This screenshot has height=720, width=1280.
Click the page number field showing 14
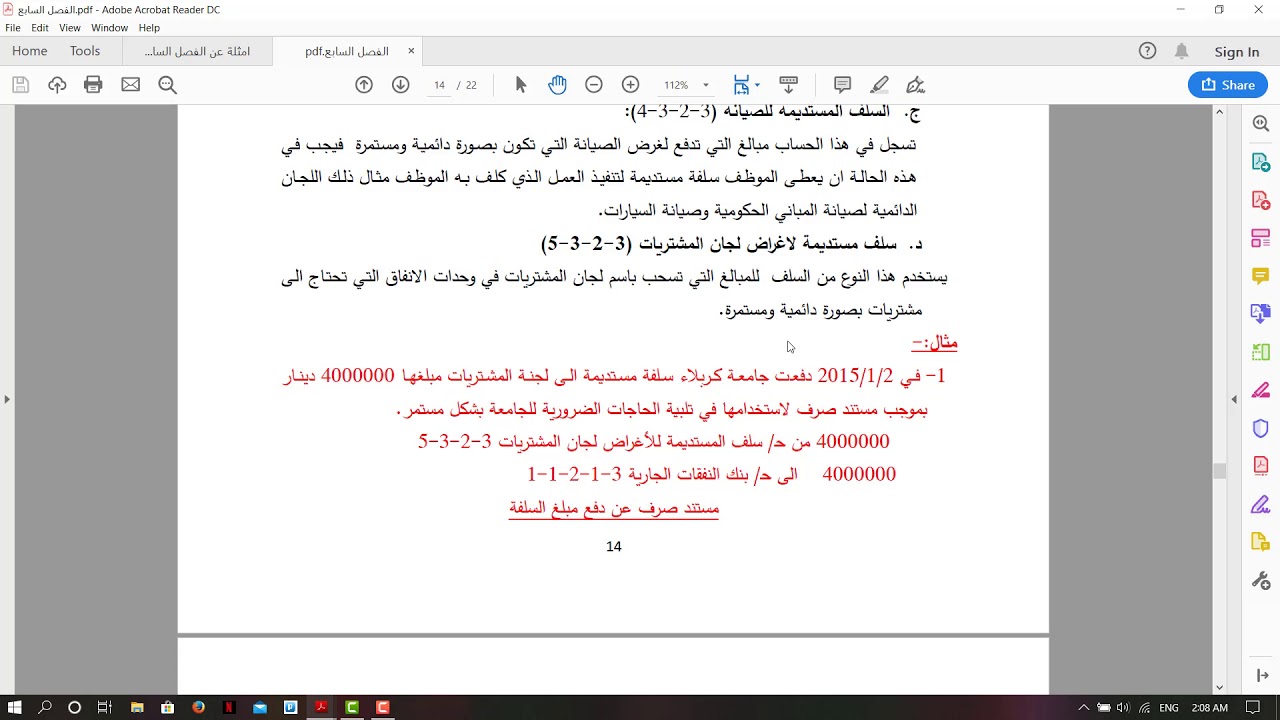click(x=439, y=85)
